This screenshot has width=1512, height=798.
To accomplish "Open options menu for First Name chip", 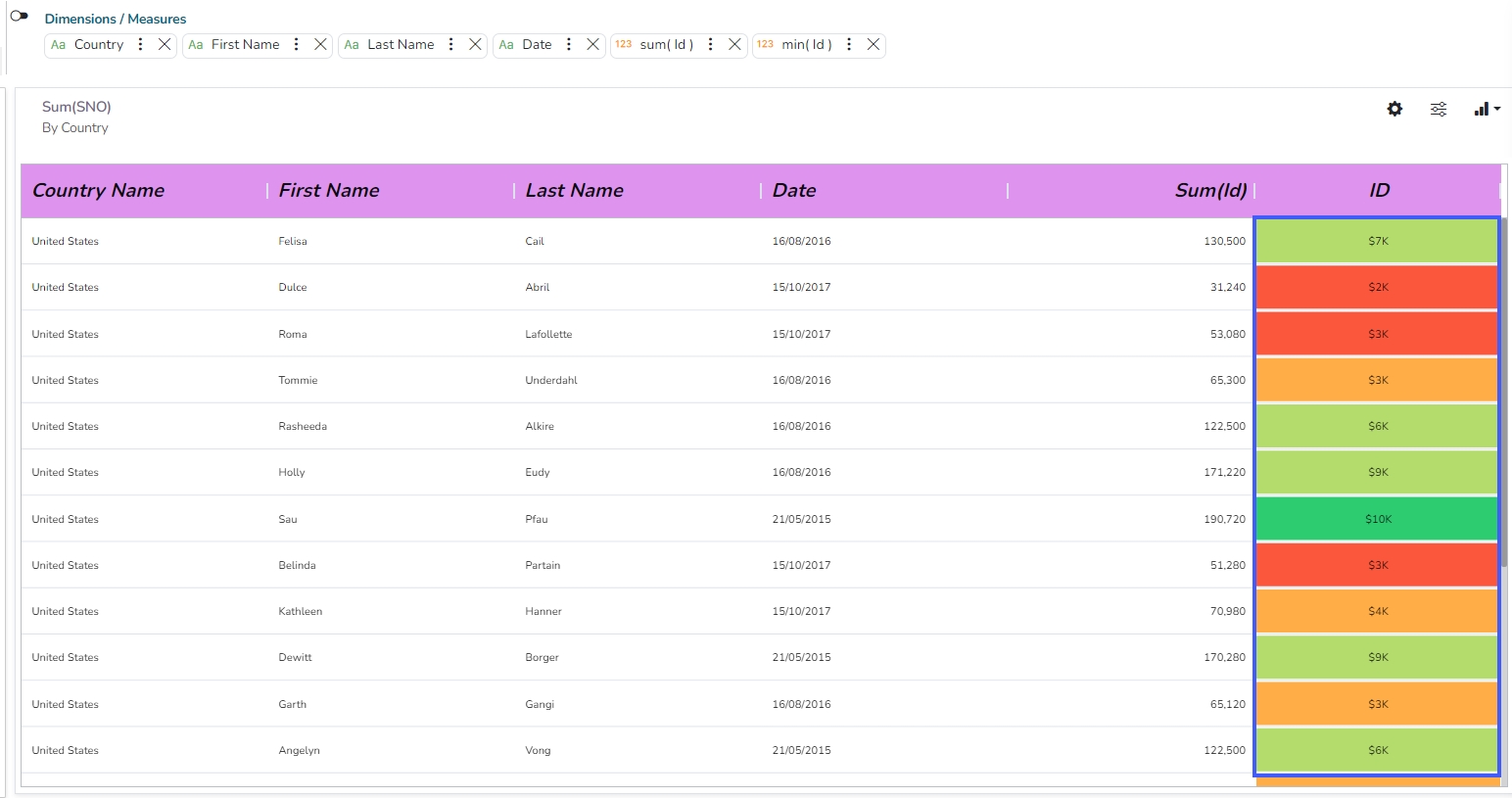I will (296, 45).
